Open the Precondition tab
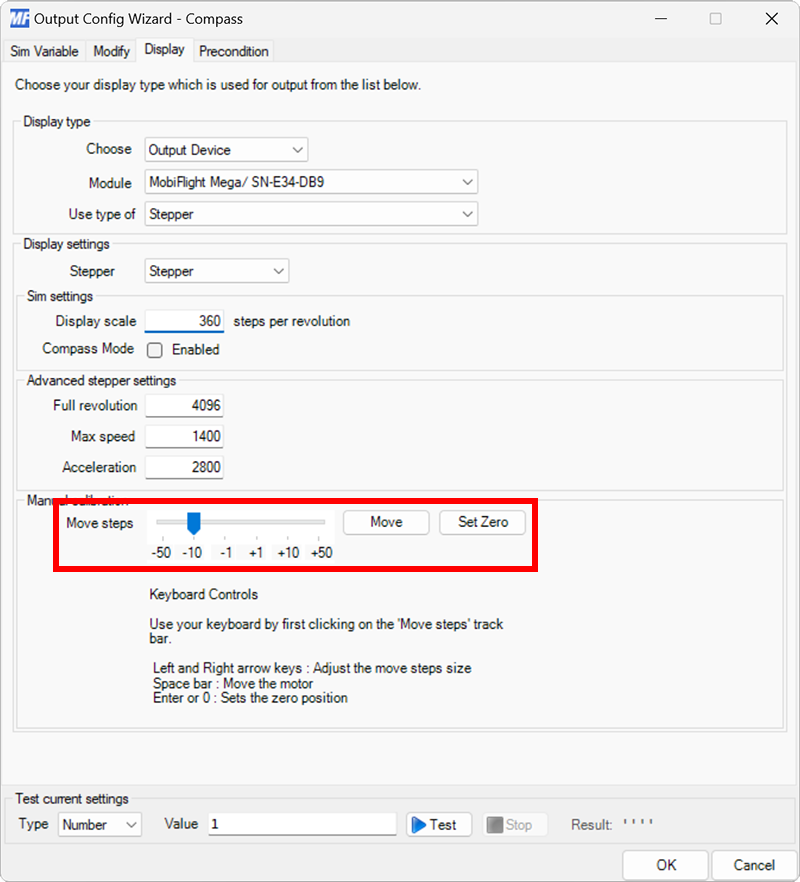The image size is (800, 882). click(x=233, y=51)
